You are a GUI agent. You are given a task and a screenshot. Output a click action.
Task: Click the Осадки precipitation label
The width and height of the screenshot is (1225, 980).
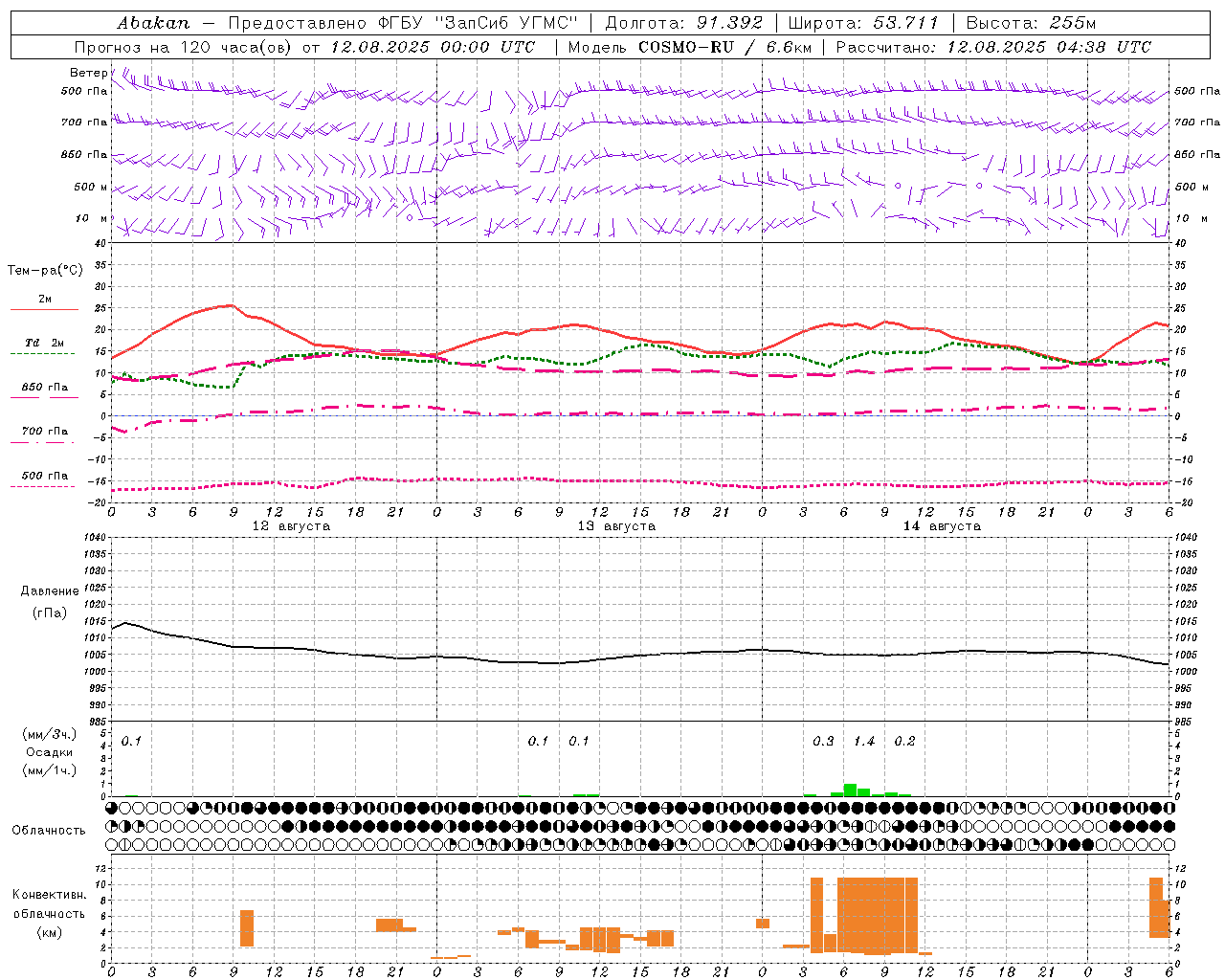pos(50,752)
